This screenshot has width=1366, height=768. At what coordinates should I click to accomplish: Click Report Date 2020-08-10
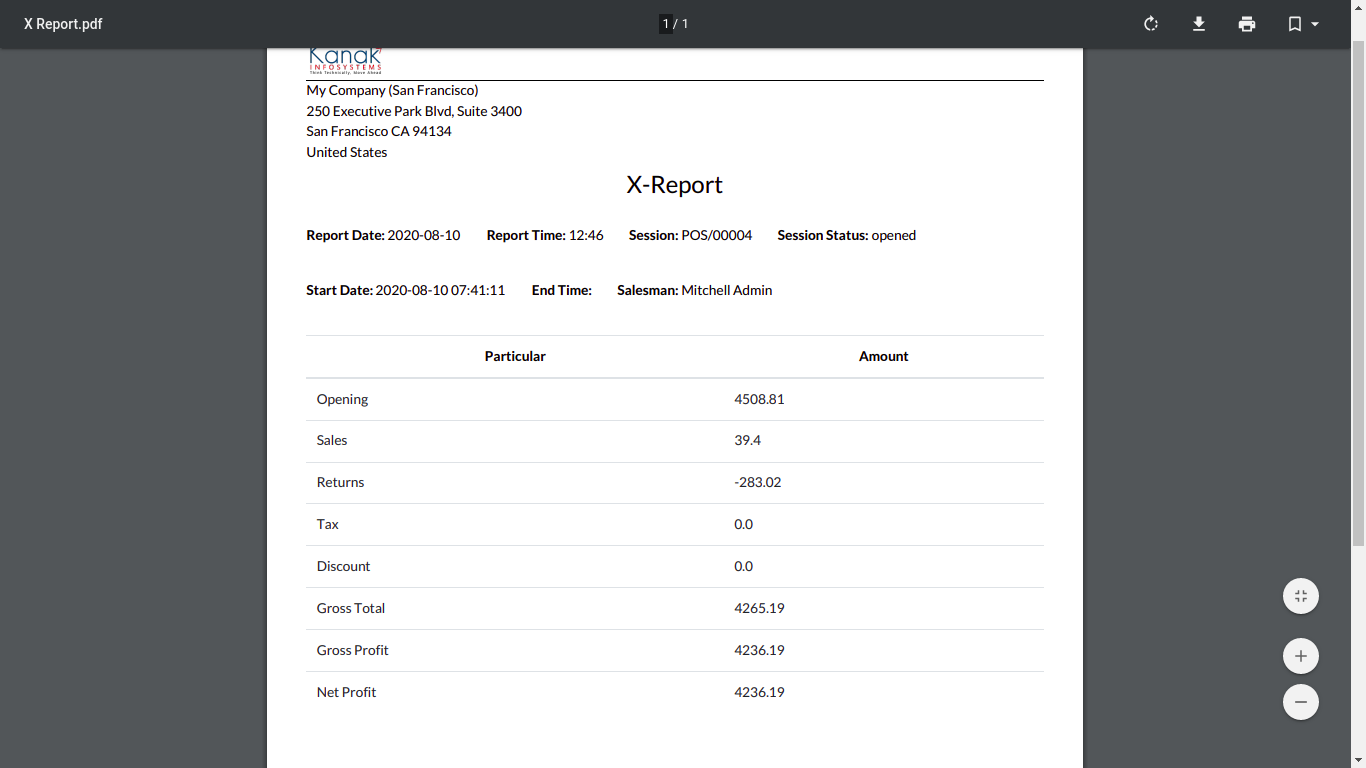(383, 235)
